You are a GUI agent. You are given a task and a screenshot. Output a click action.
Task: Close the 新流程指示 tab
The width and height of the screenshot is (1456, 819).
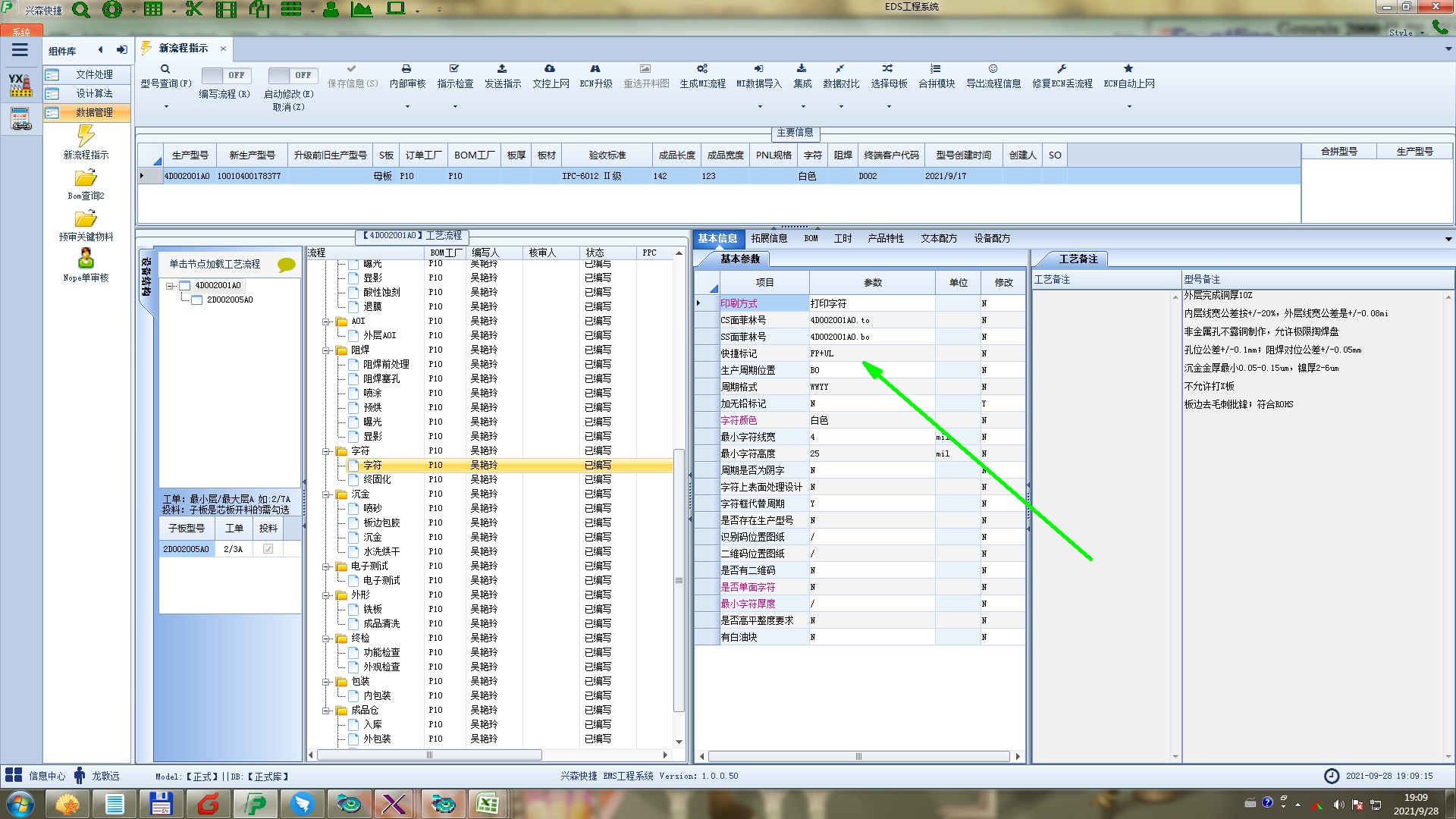tap(223, 49)
